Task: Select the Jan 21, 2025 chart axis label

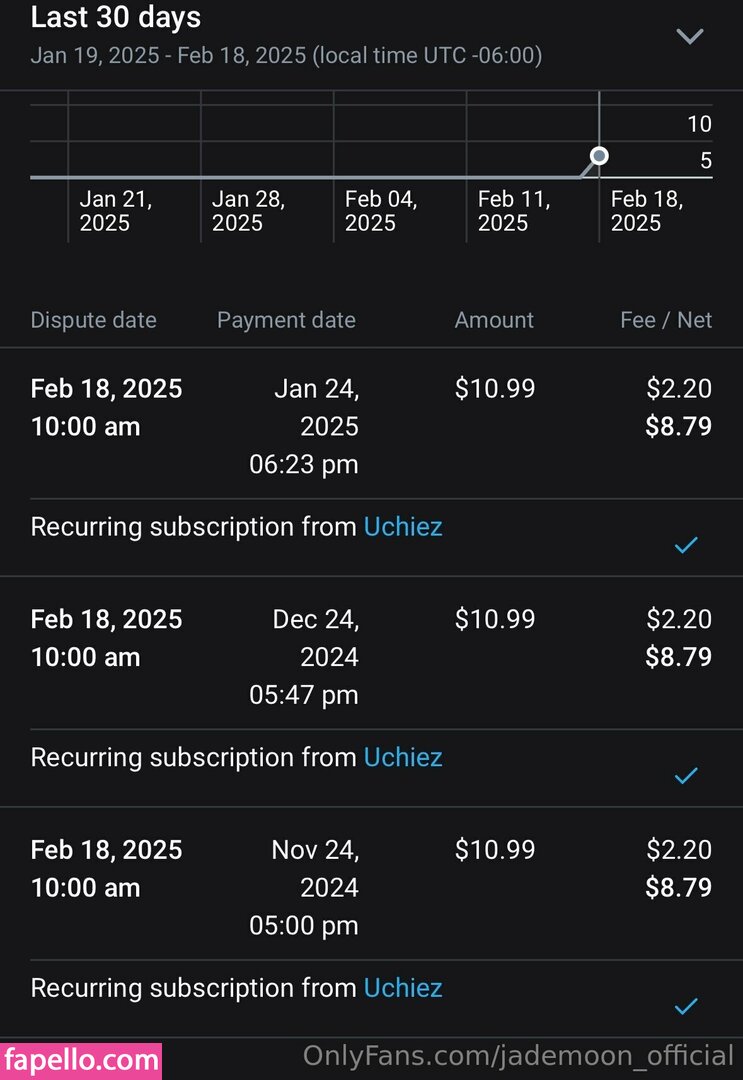Action: coord(116,211)
